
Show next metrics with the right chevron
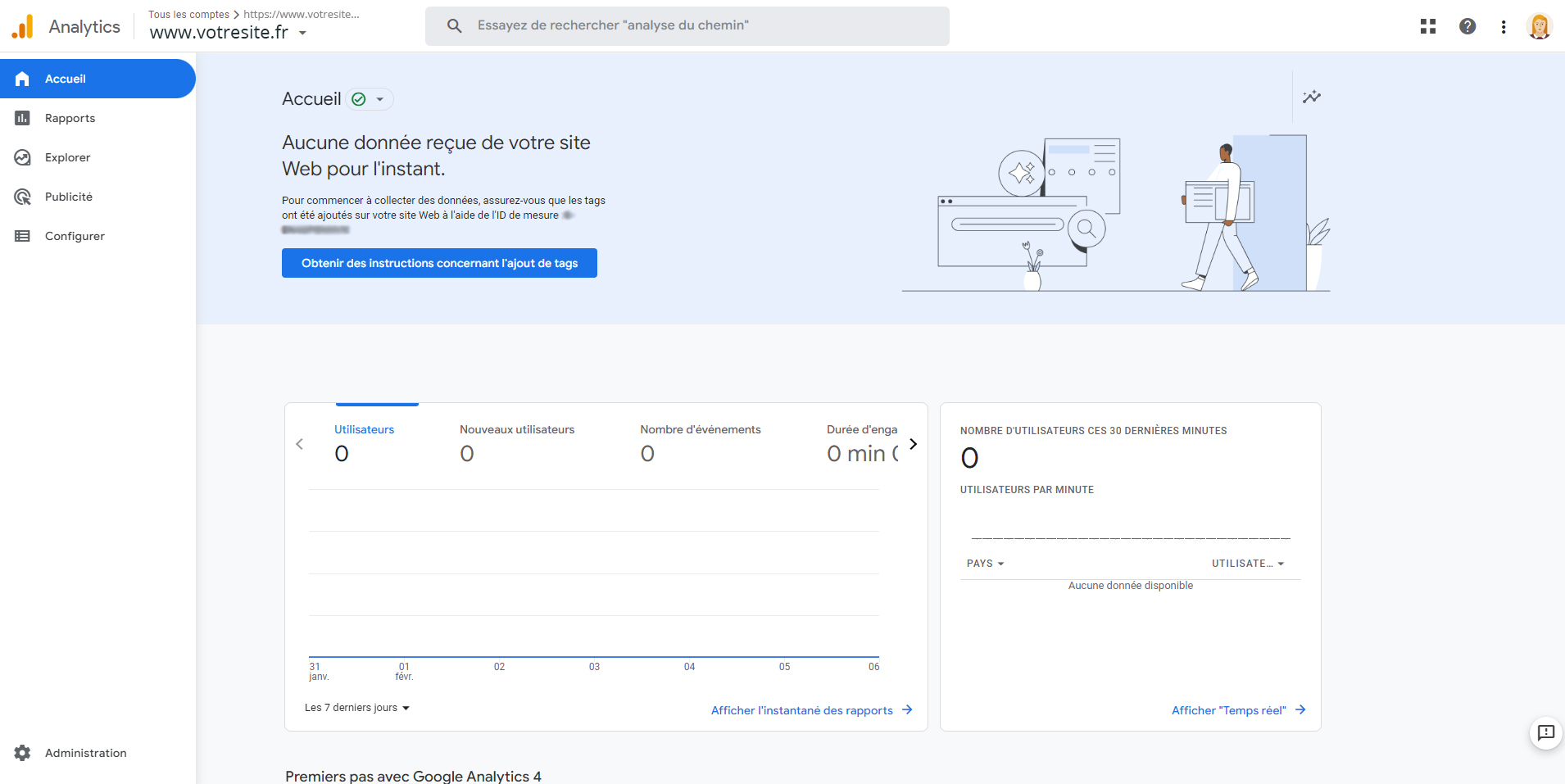[x=914, y=444]
